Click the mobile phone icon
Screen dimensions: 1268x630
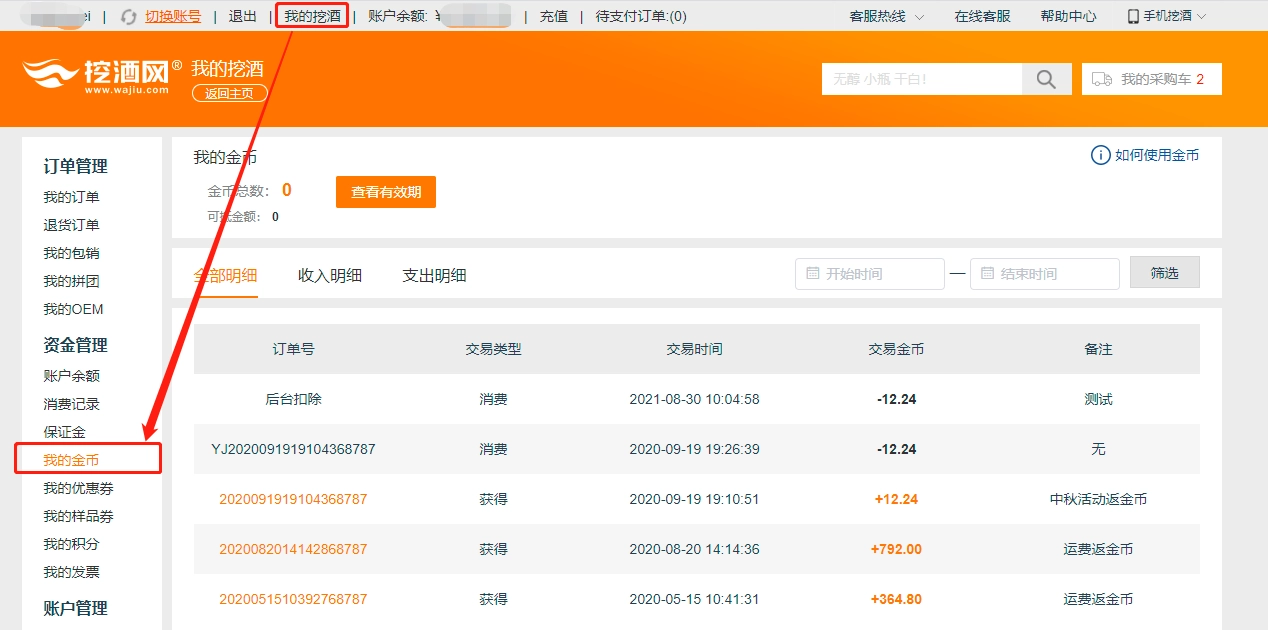pos(1133,17)
